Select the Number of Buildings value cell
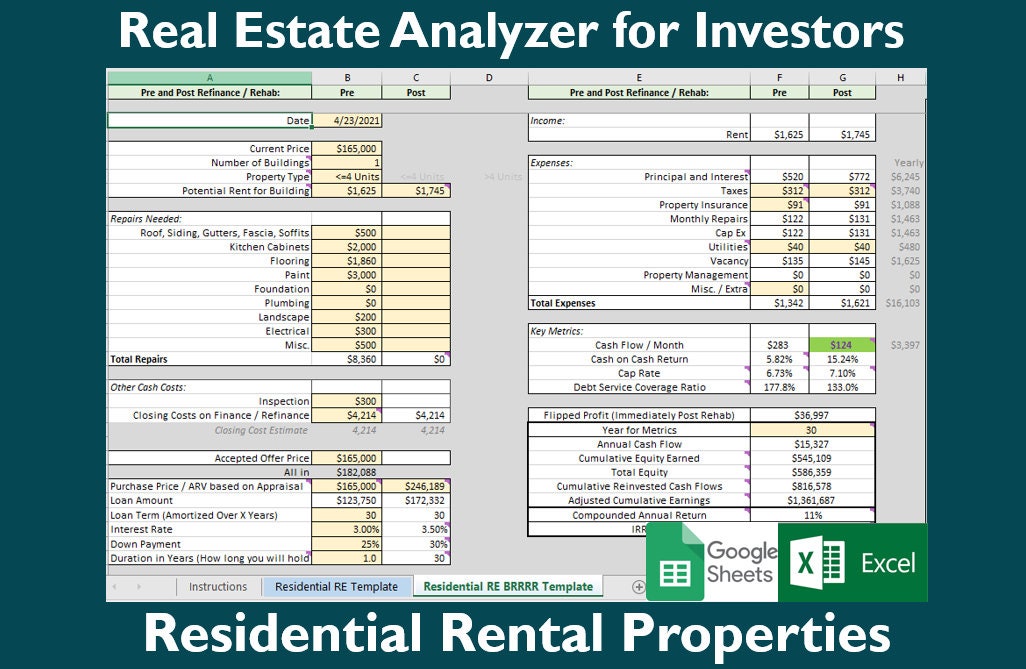The height and width of the screenshot is (669, 1026). click(x=347, y=162)
